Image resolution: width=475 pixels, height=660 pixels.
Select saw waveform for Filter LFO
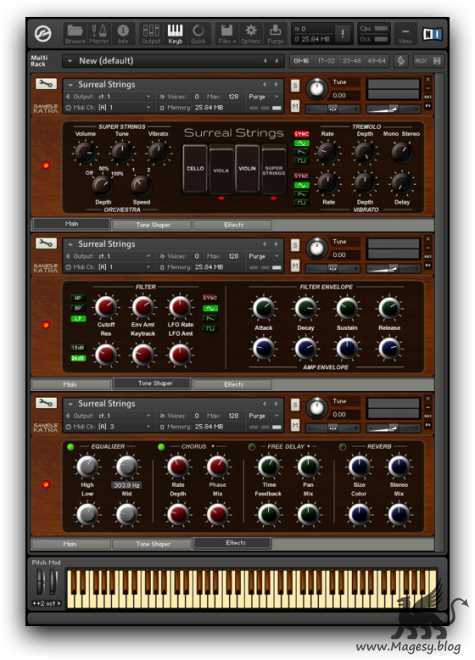tap(210, 318)
